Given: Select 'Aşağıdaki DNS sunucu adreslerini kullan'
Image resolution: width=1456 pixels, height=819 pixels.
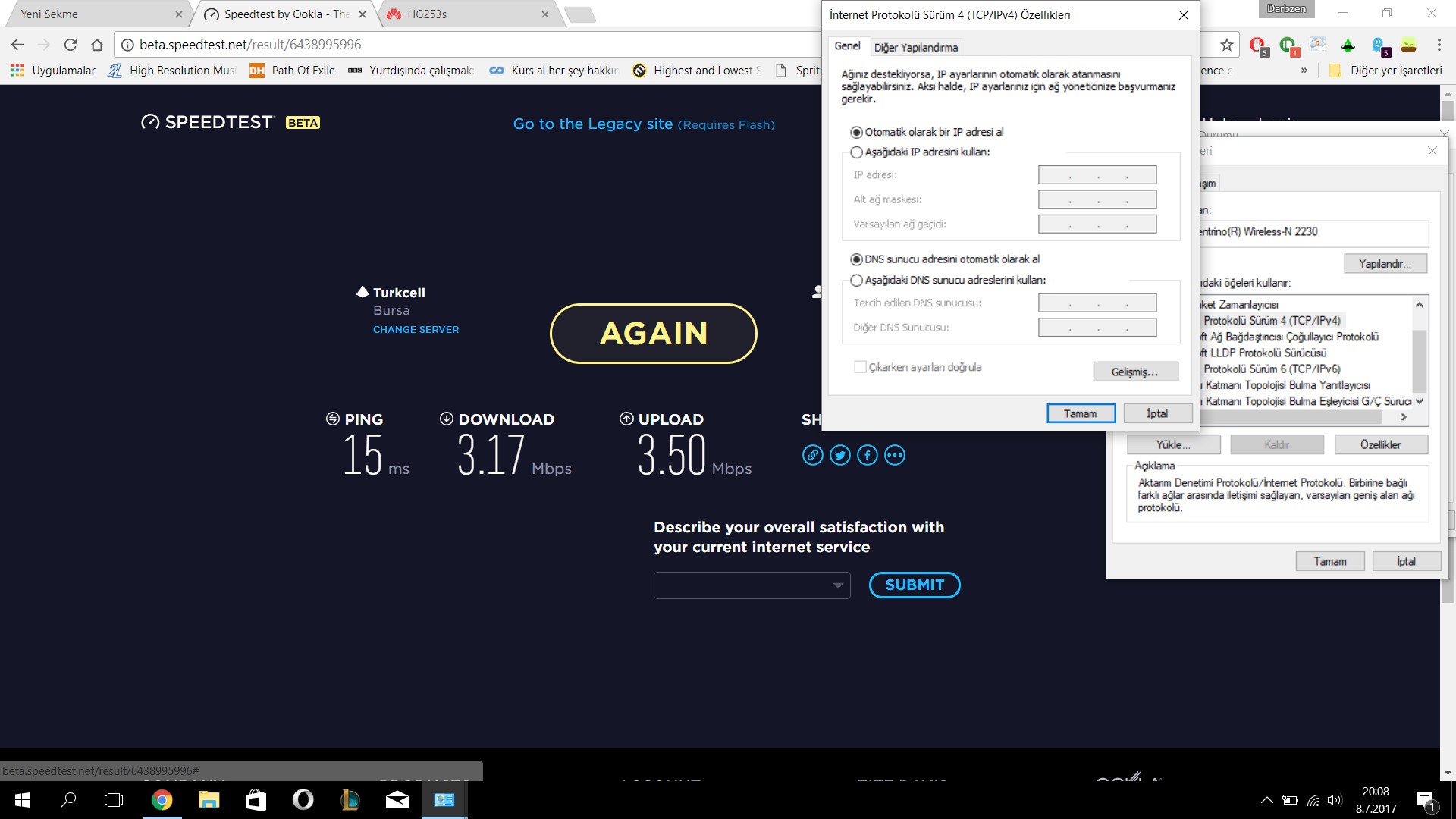Looking at the screenshot, I should click(x=949, y=281).
